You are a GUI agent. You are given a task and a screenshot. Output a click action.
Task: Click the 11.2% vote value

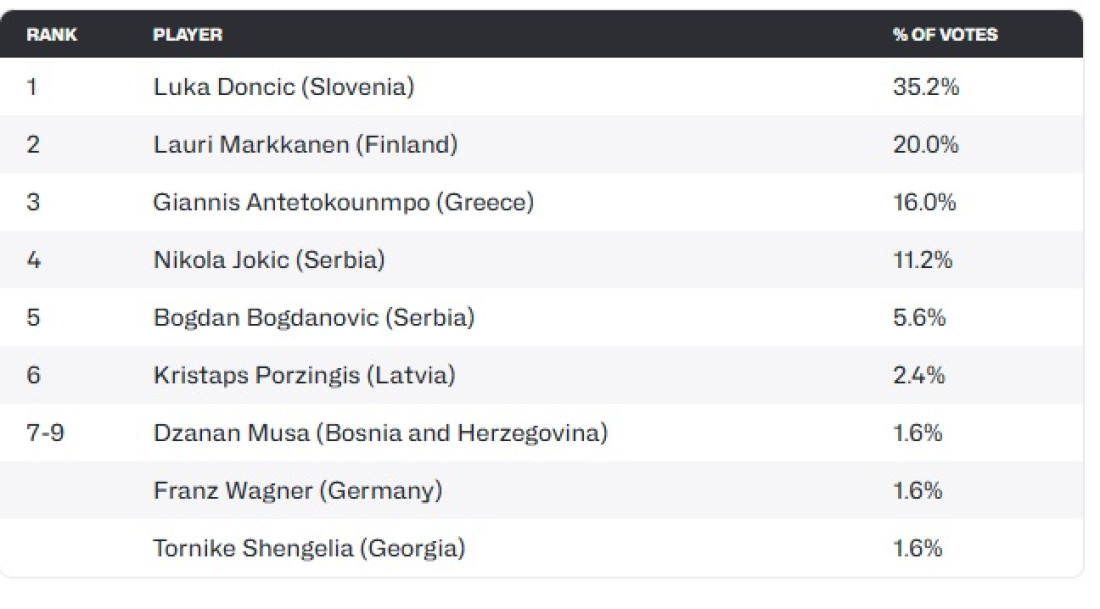[x=923, y=260]
